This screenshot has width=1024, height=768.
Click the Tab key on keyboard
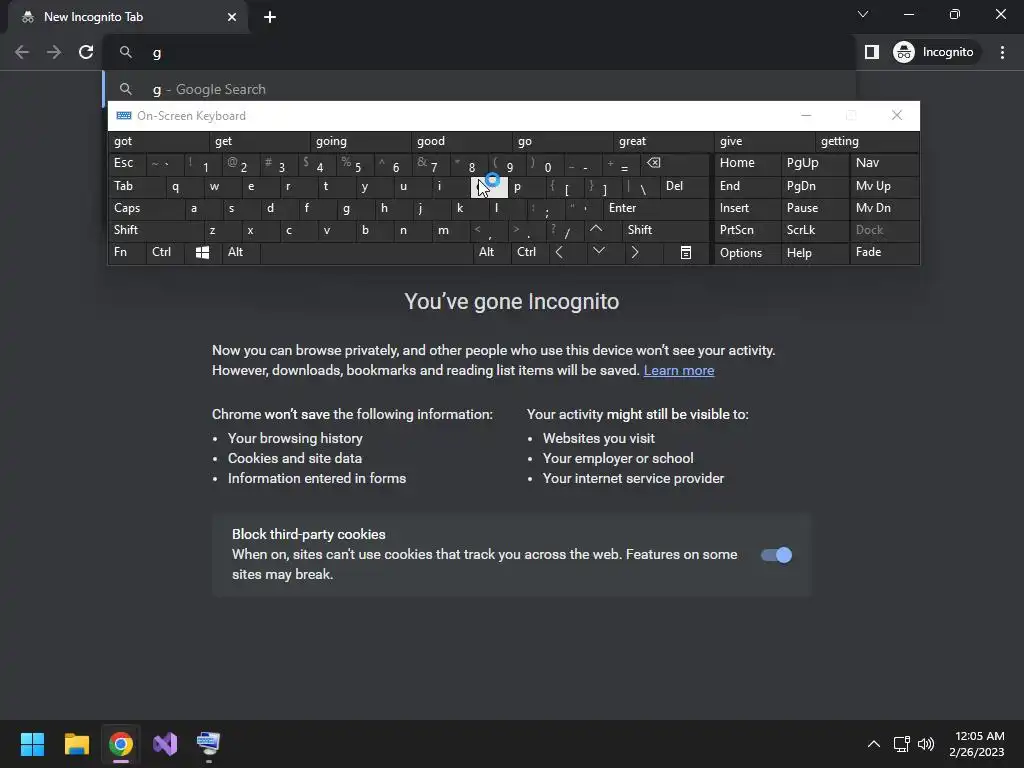coord(136,186)
